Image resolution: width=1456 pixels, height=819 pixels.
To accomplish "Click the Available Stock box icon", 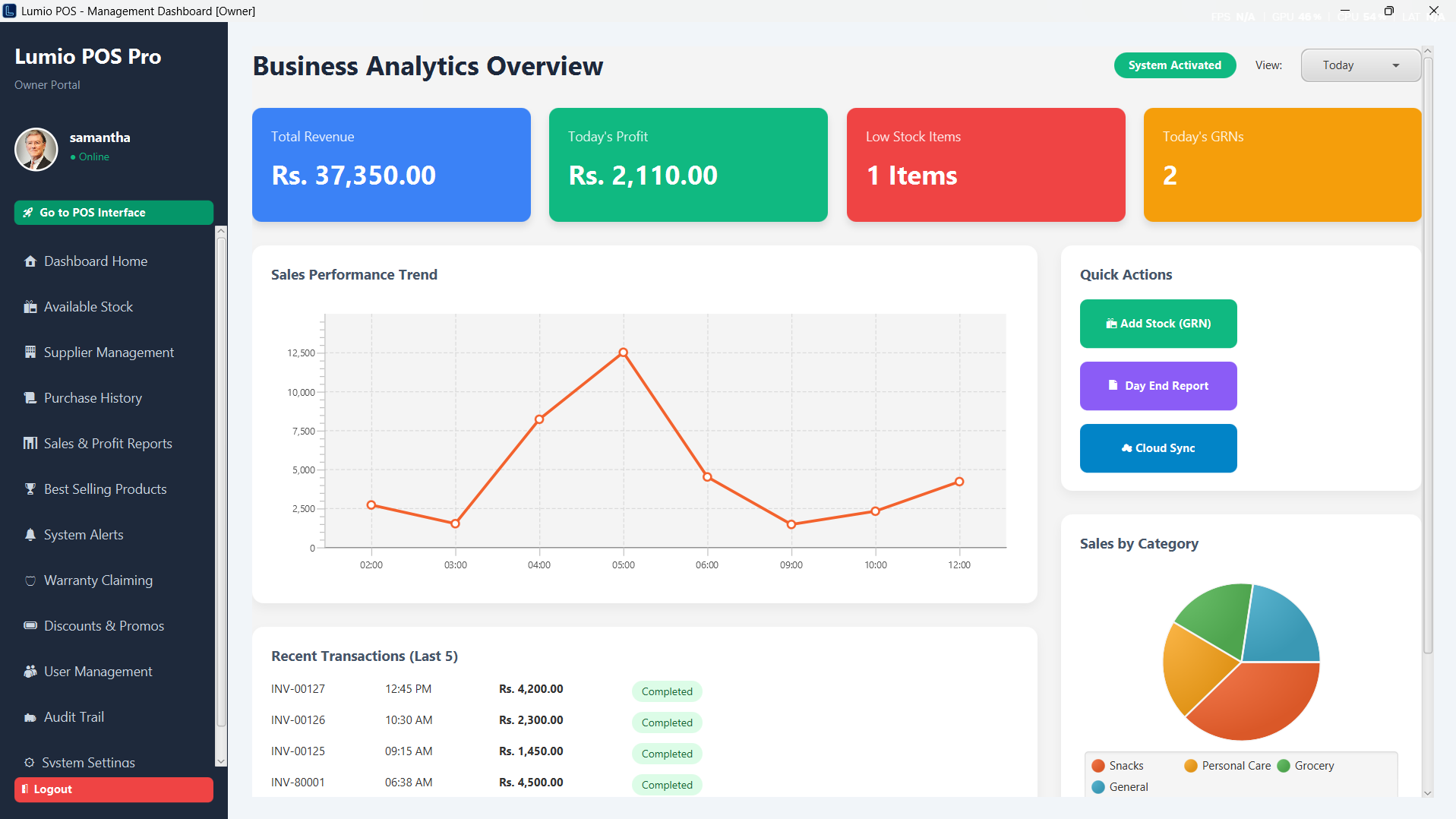I will (x=30, y=307).
